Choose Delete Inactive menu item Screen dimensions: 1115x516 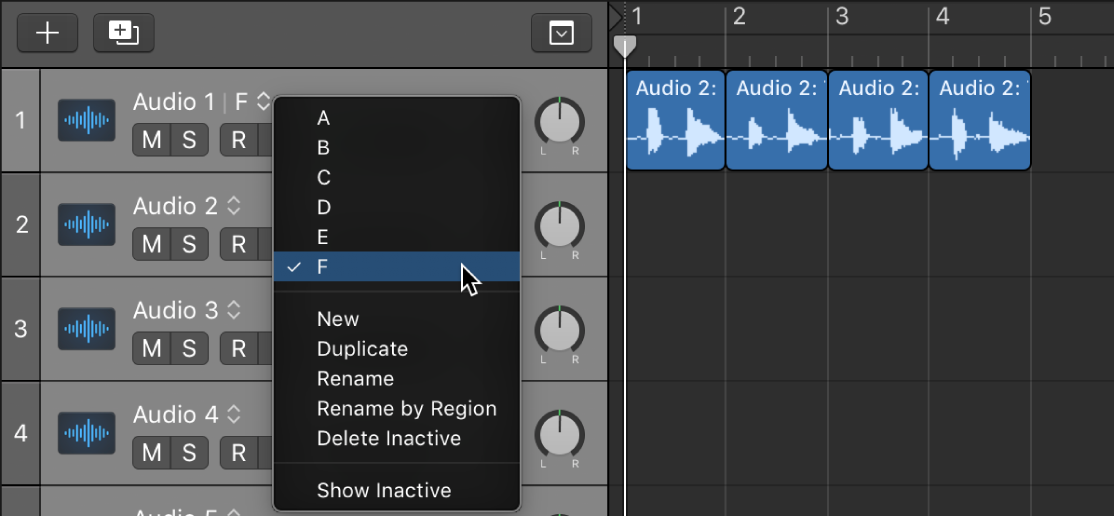pos(397,439)
